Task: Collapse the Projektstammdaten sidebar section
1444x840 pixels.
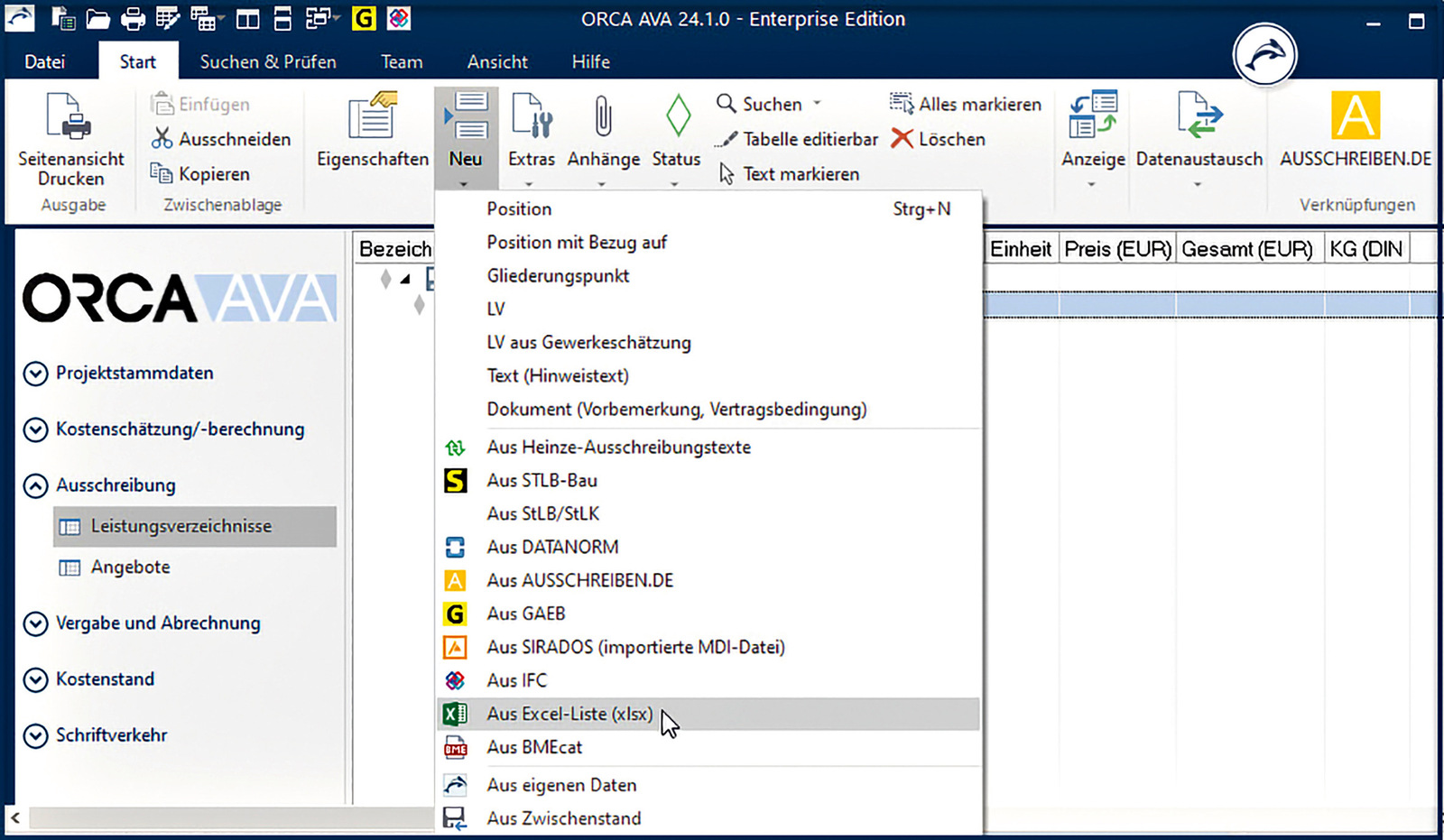Action: coord(36,373)
